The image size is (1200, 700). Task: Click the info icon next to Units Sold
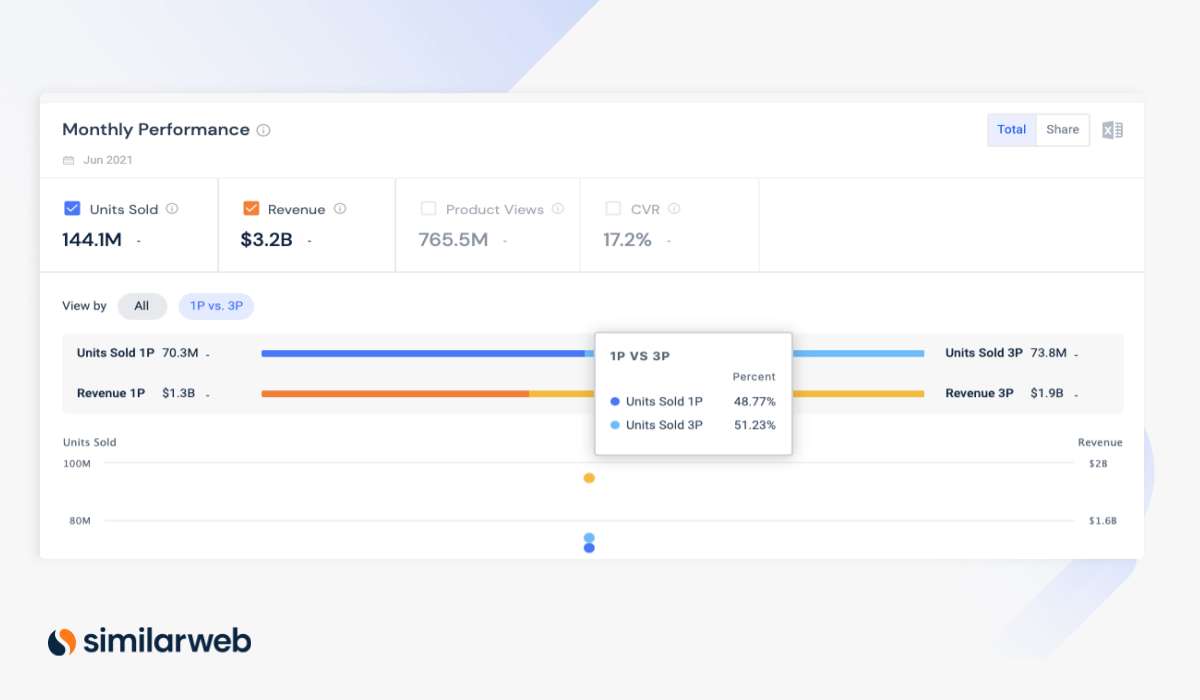click(x=172, y=209)
